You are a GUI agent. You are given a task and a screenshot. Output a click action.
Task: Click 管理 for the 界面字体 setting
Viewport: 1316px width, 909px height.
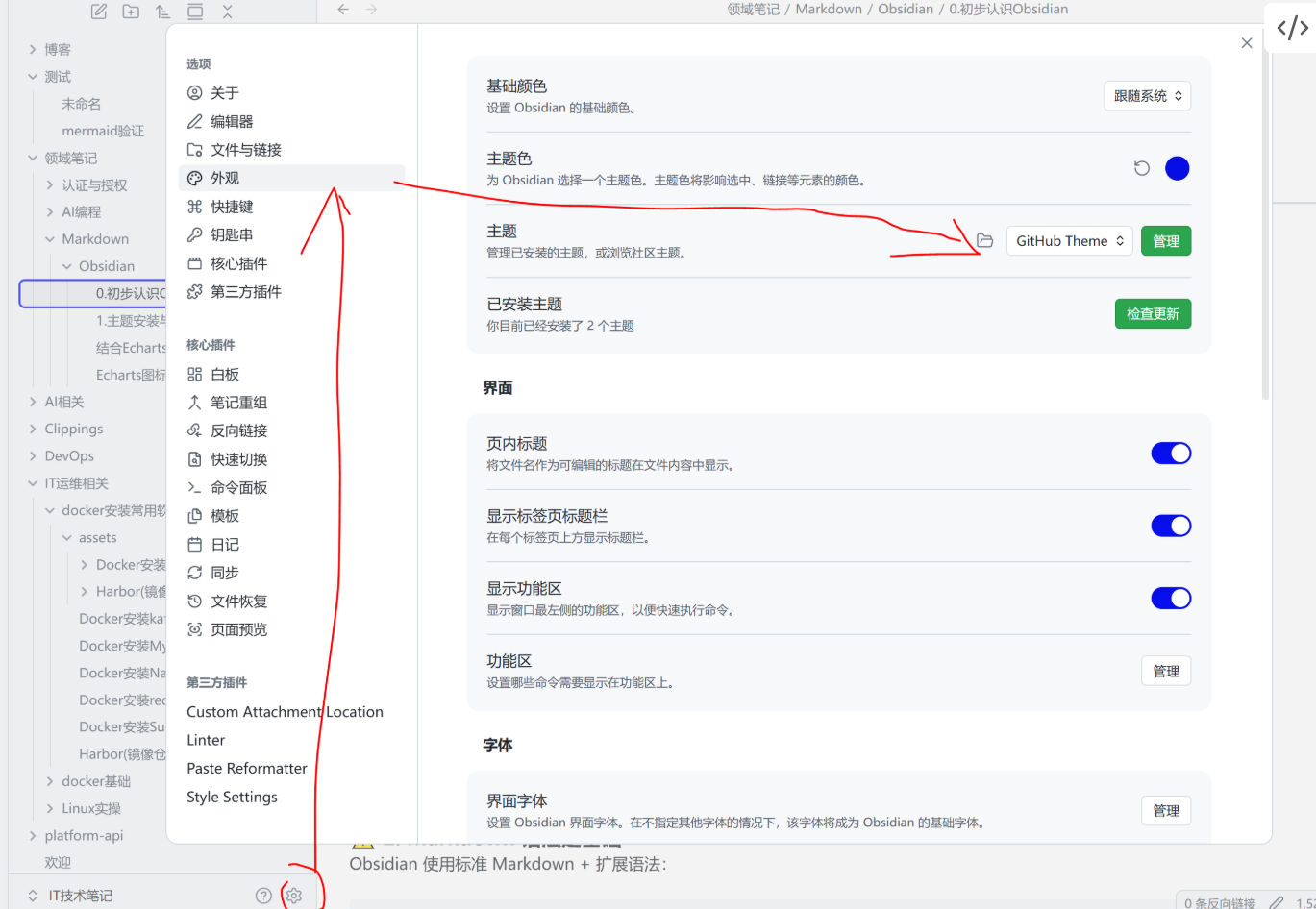1166,810
